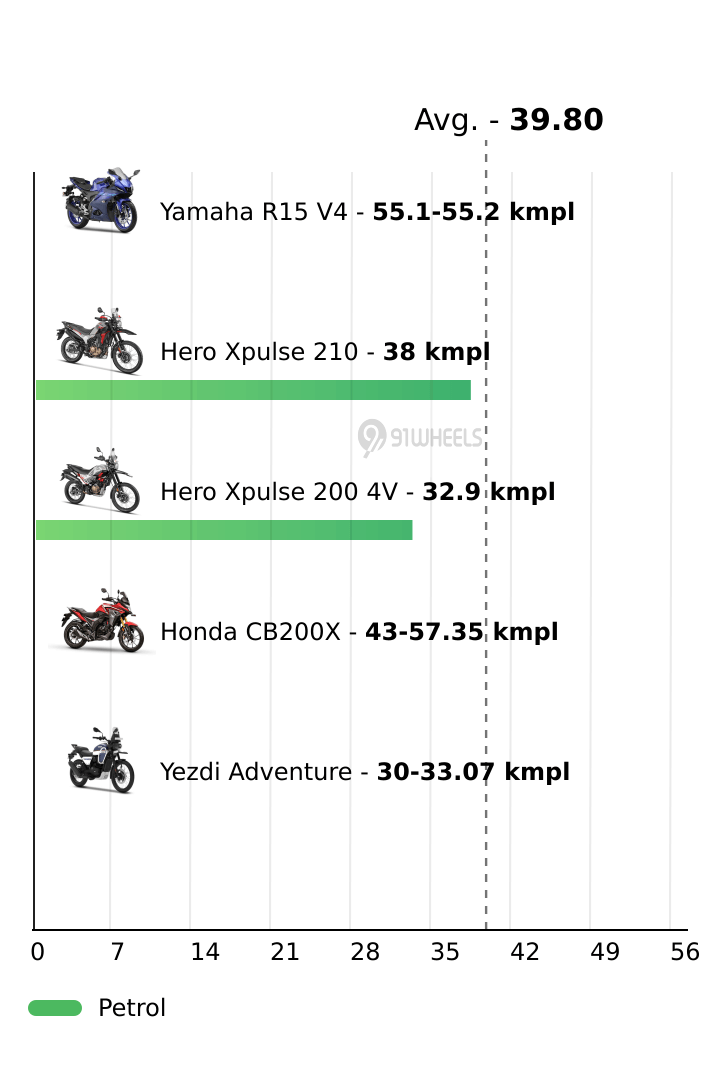
Task: Click the Yezdi Adventure motorcycle image
Action: click(x=100, y=761)
